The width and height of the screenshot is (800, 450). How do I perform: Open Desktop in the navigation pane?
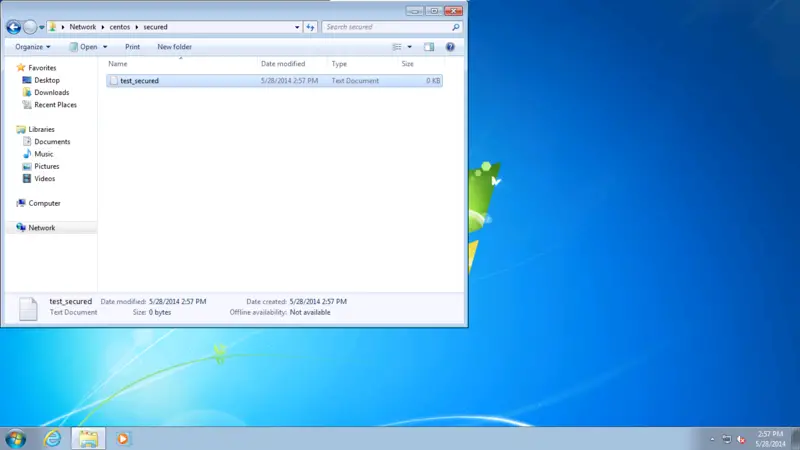pyautogui.click(x=47, y=80)
